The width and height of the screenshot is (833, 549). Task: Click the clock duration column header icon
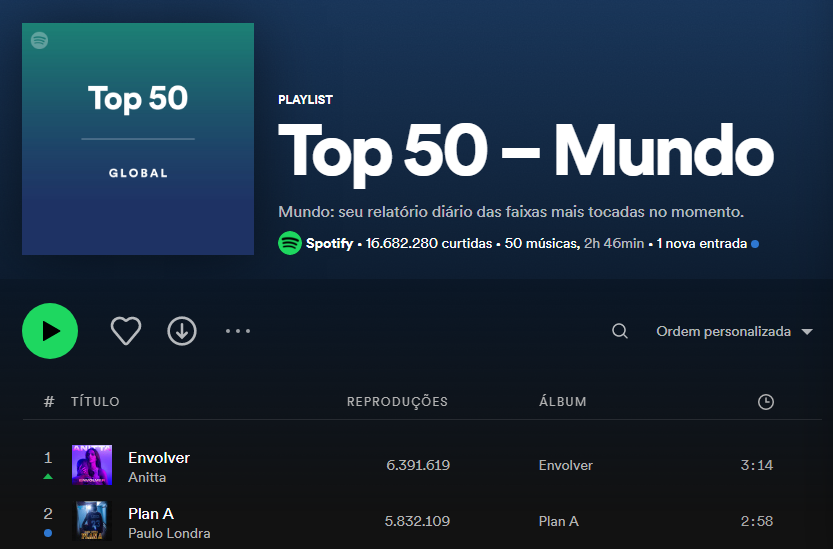tap(766, 402)
